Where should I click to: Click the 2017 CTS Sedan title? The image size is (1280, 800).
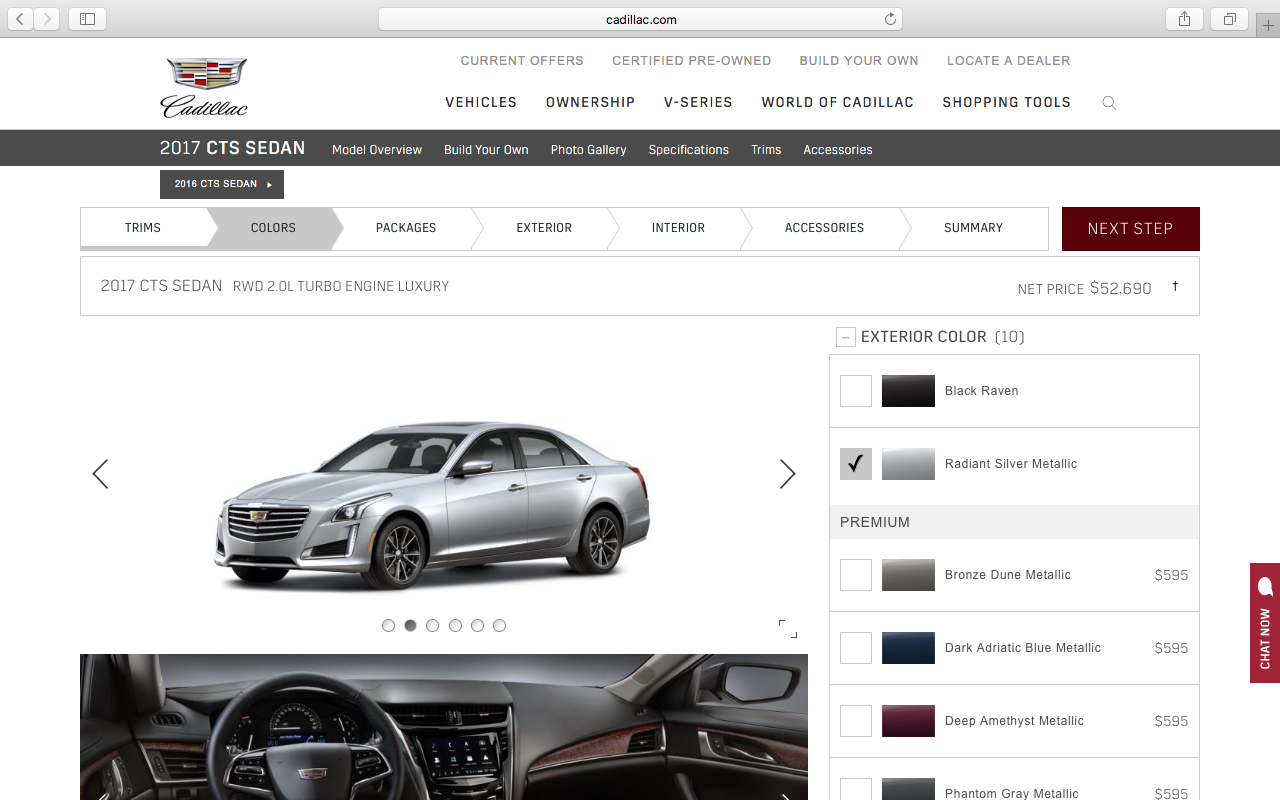click(232, 148)
